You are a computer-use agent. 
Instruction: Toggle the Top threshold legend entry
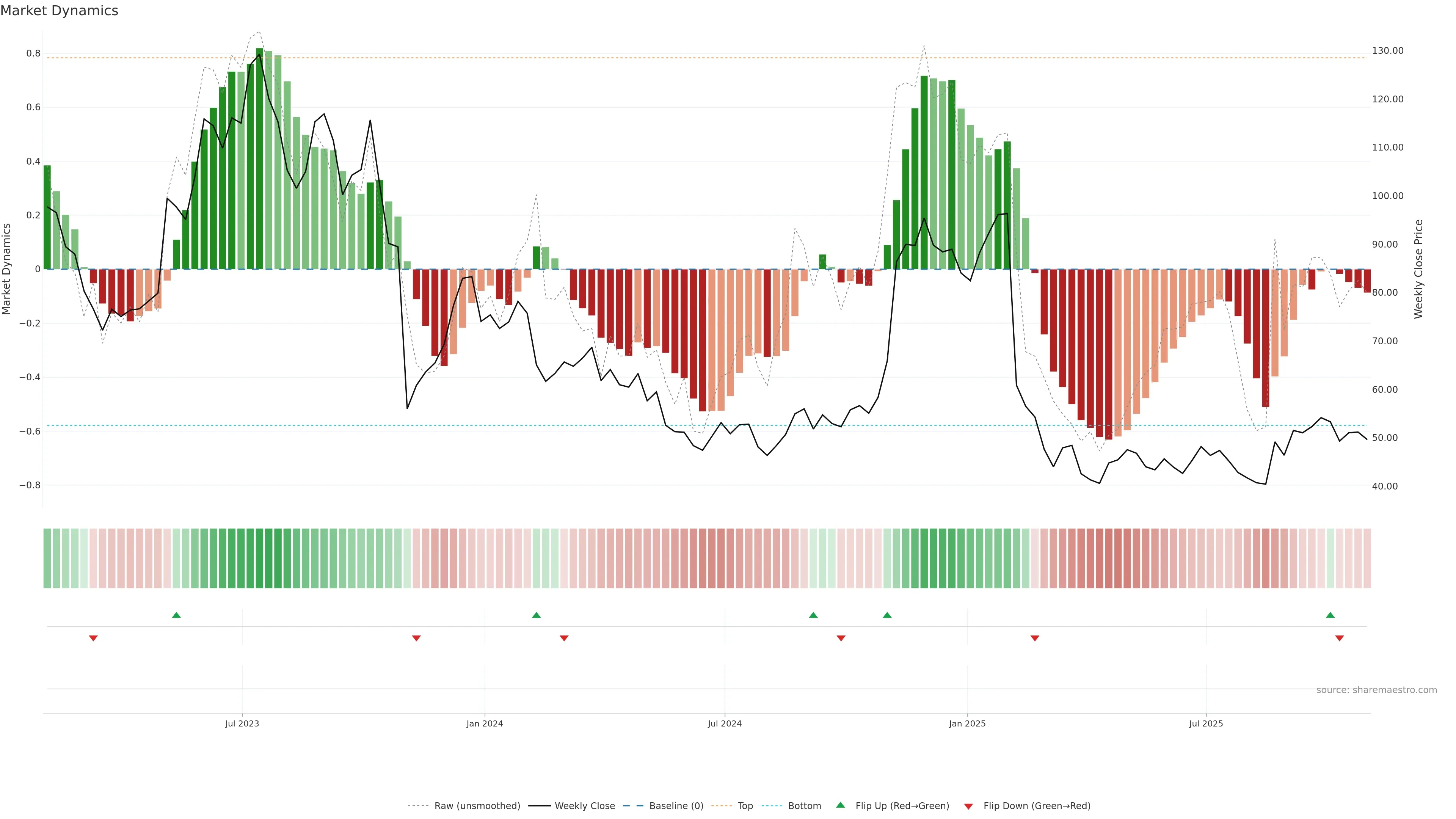[745, 806]
